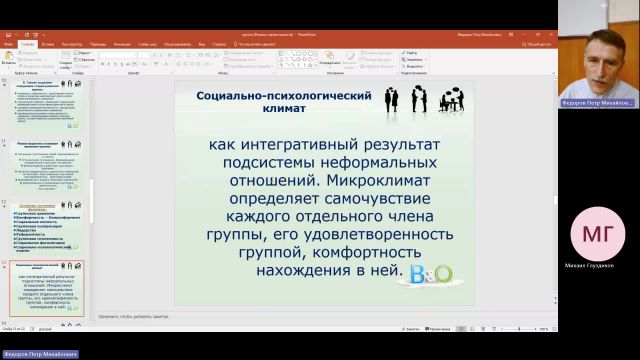The image size is (640, 360).
Task: Click the Save icon in quick access toolbar
Action: pyautogui.click(x=8, y=35)
